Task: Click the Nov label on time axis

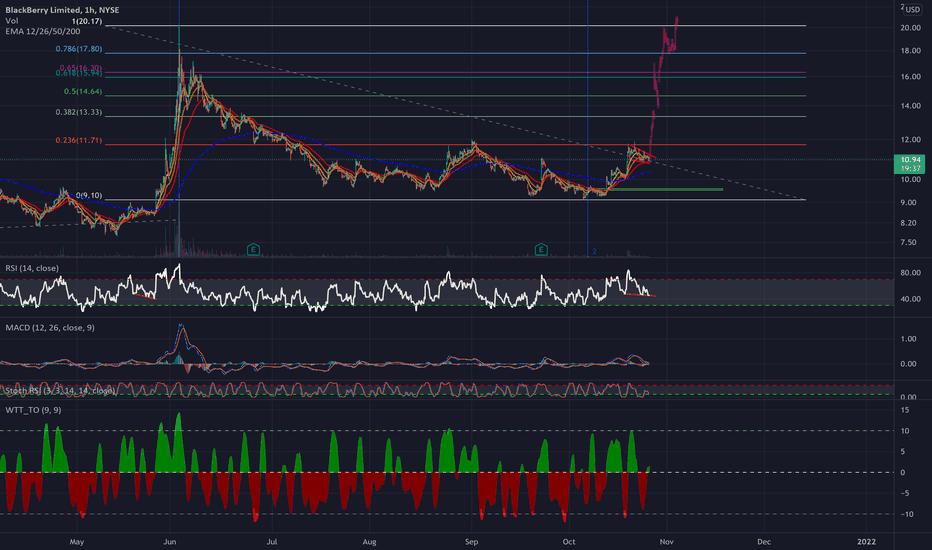Action: [666, 542]
